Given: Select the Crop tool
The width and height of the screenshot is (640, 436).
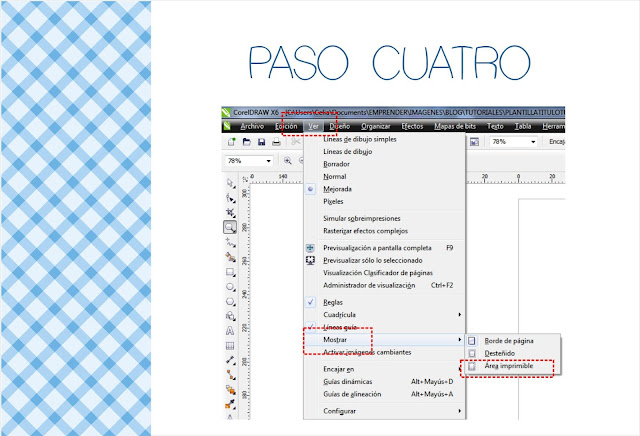Looking at the screenshot, I should click(x=230, y=213).
